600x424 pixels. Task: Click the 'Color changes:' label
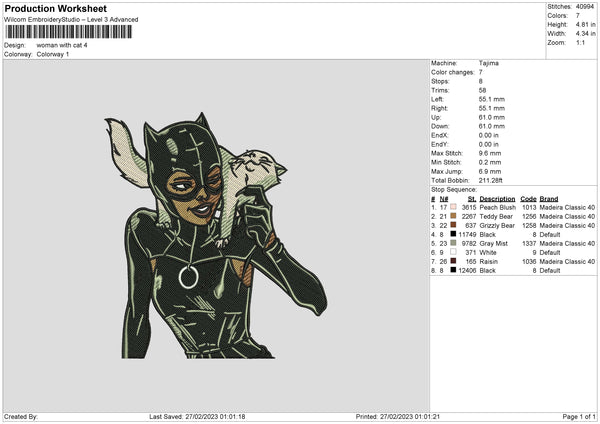[x=453, y=72]
